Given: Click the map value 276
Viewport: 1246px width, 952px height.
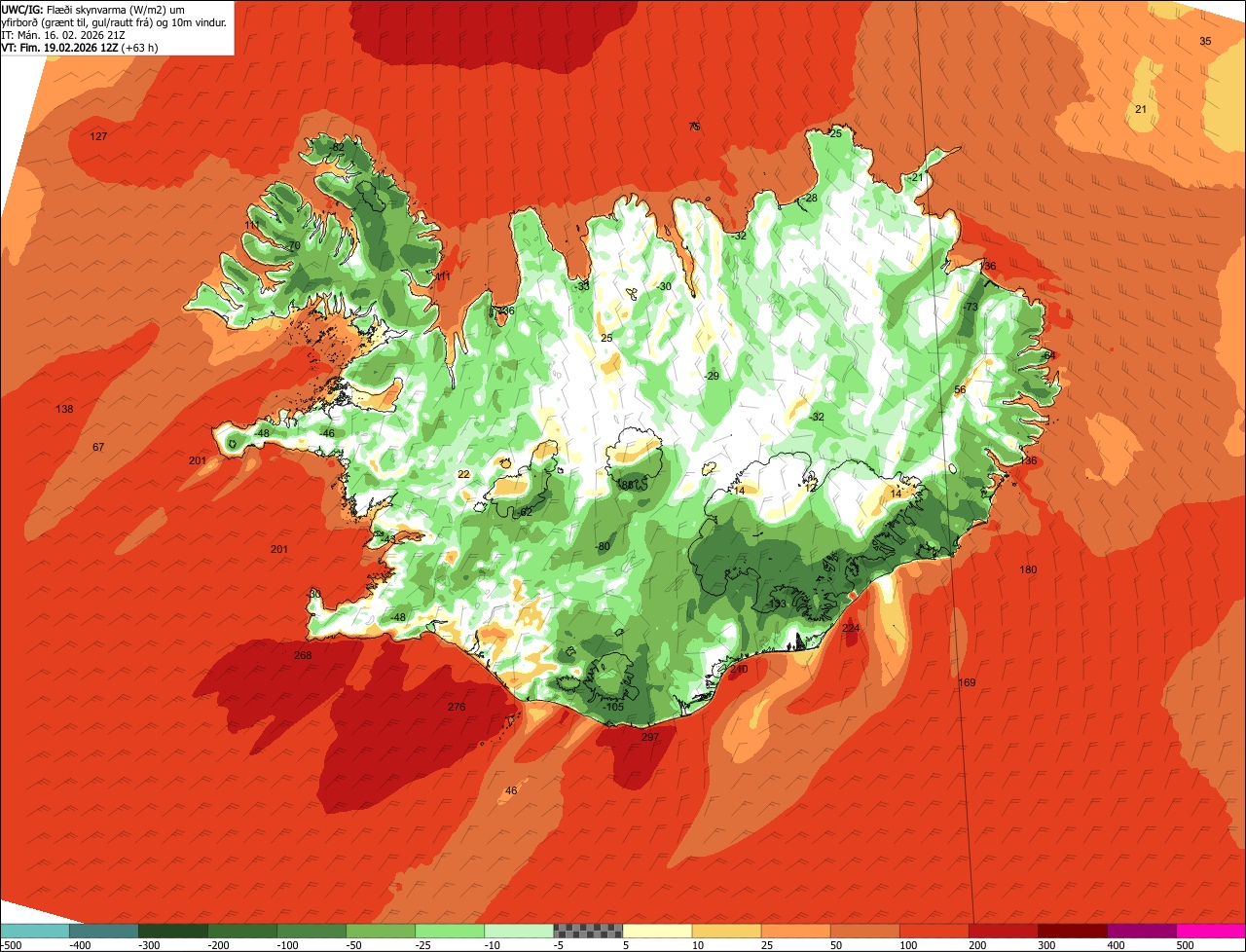Looking at the screenshot, I should coord(457,707).
